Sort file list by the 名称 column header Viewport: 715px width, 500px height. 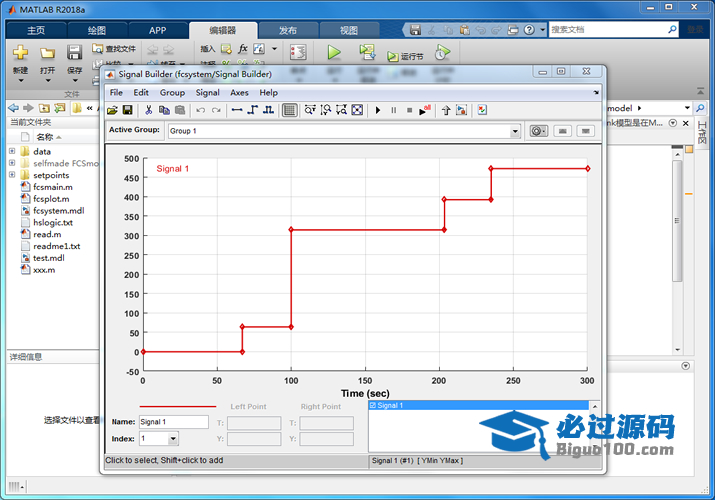45,137
